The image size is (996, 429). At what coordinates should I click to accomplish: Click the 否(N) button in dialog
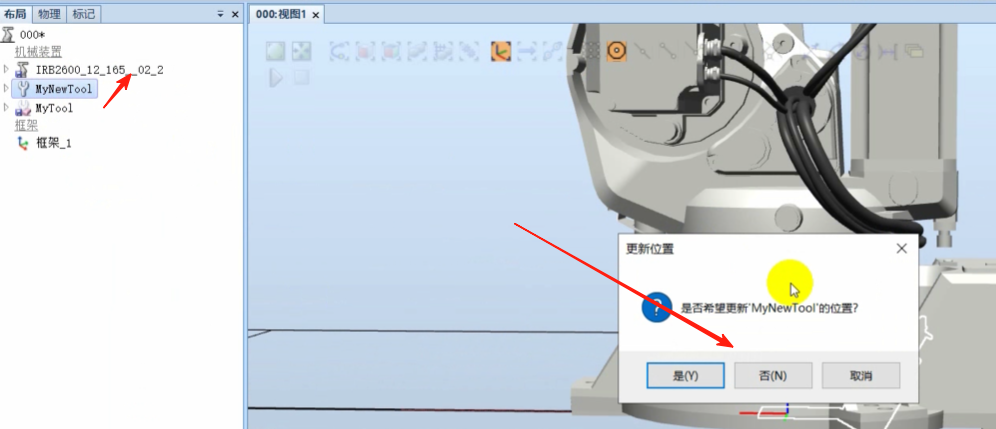click(x=773, y=376)
